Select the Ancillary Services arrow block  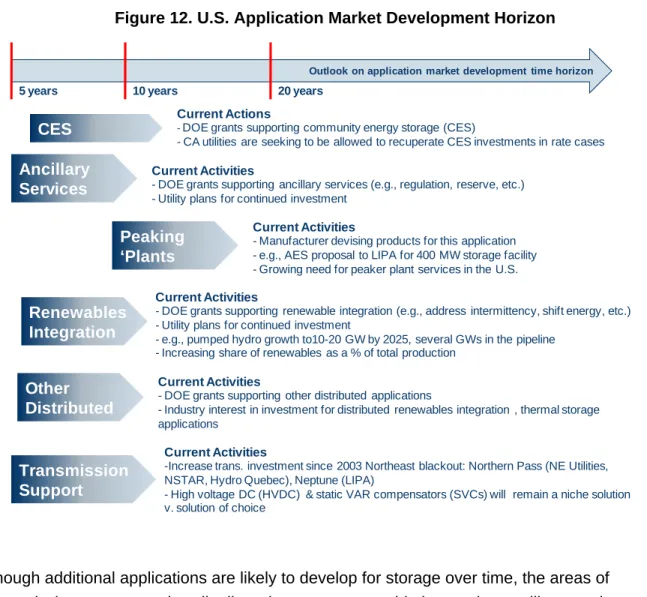tap(73, 178)
